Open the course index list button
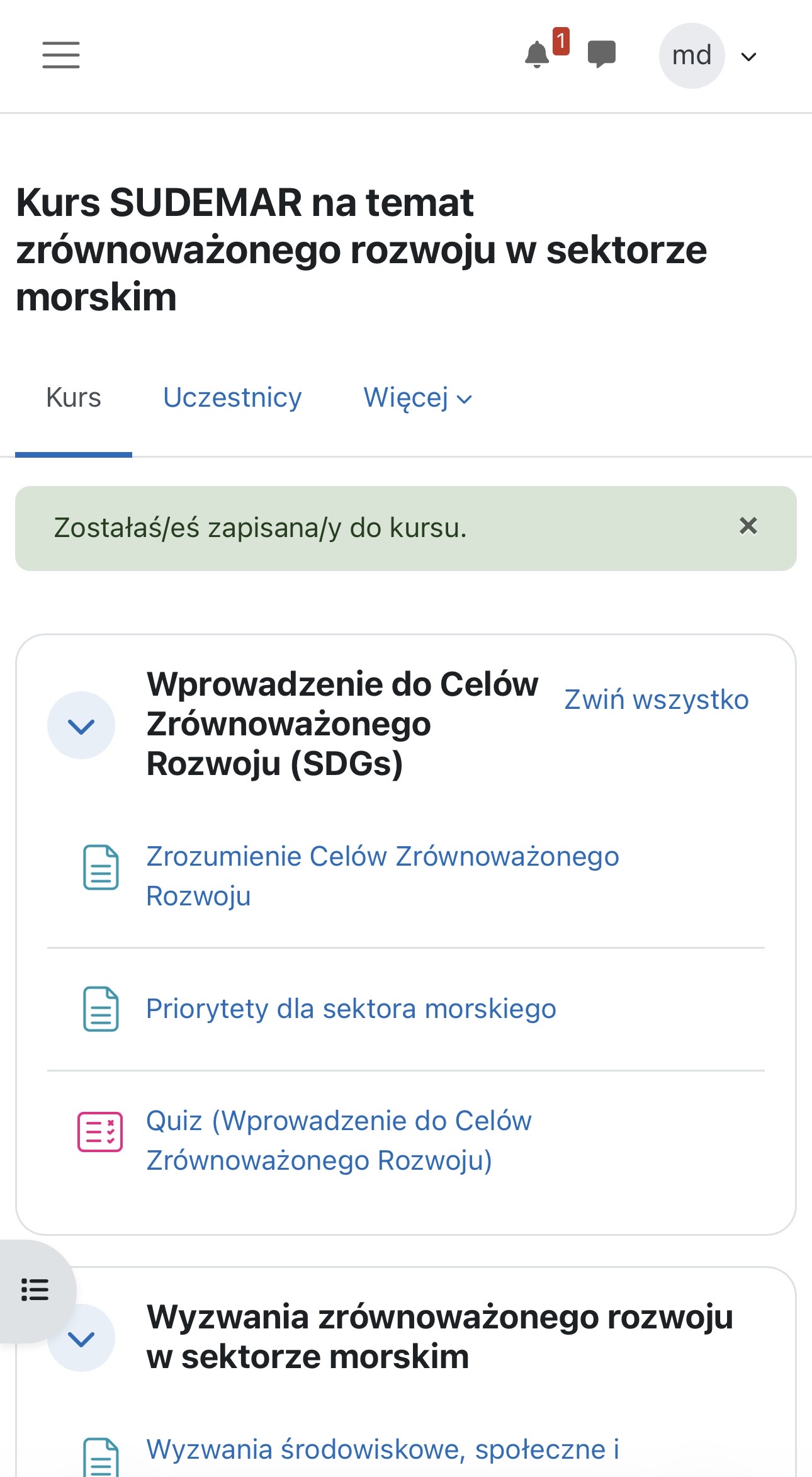Image resolution: width=812 pixels, height=1477 pixels. coord(35,1290)
